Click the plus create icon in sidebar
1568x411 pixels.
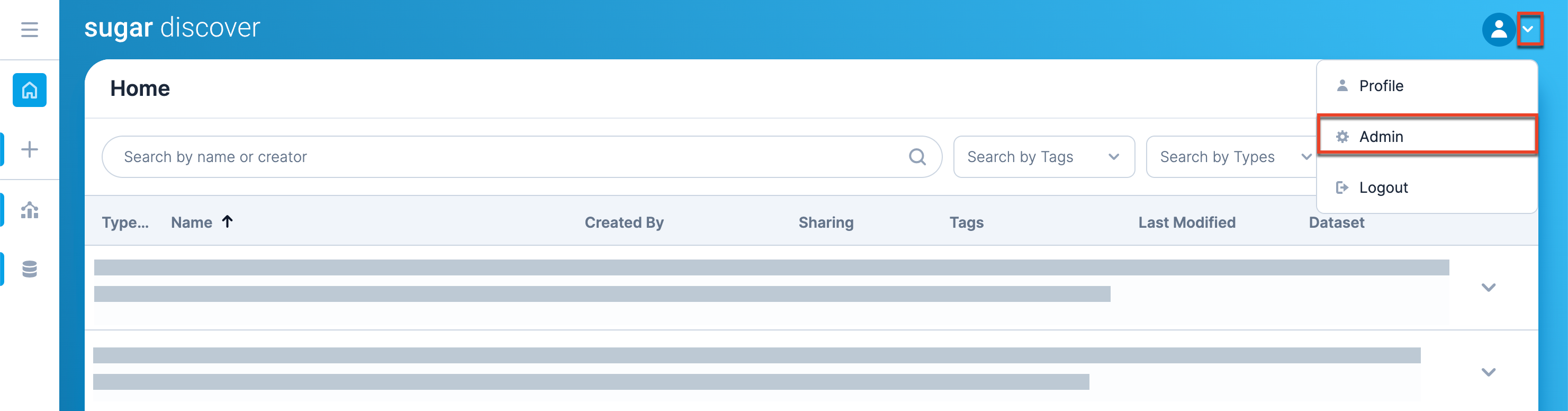pos(29,149)
